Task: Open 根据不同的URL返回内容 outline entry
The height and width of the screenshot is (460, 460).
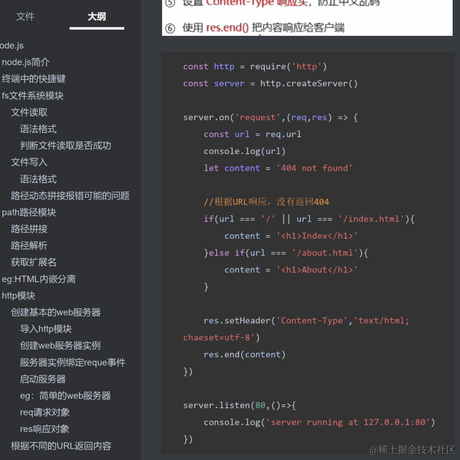Action: tap(61, 446)
